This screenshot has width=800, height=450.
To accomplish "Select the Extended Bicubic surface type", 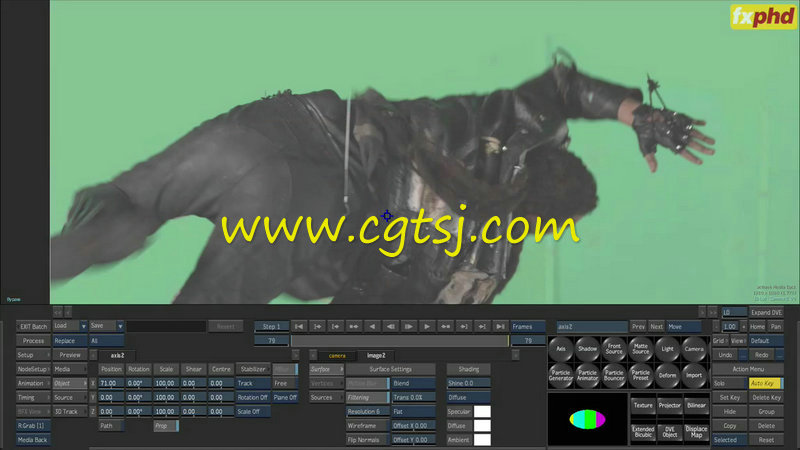I will click(x=643, y=432).
